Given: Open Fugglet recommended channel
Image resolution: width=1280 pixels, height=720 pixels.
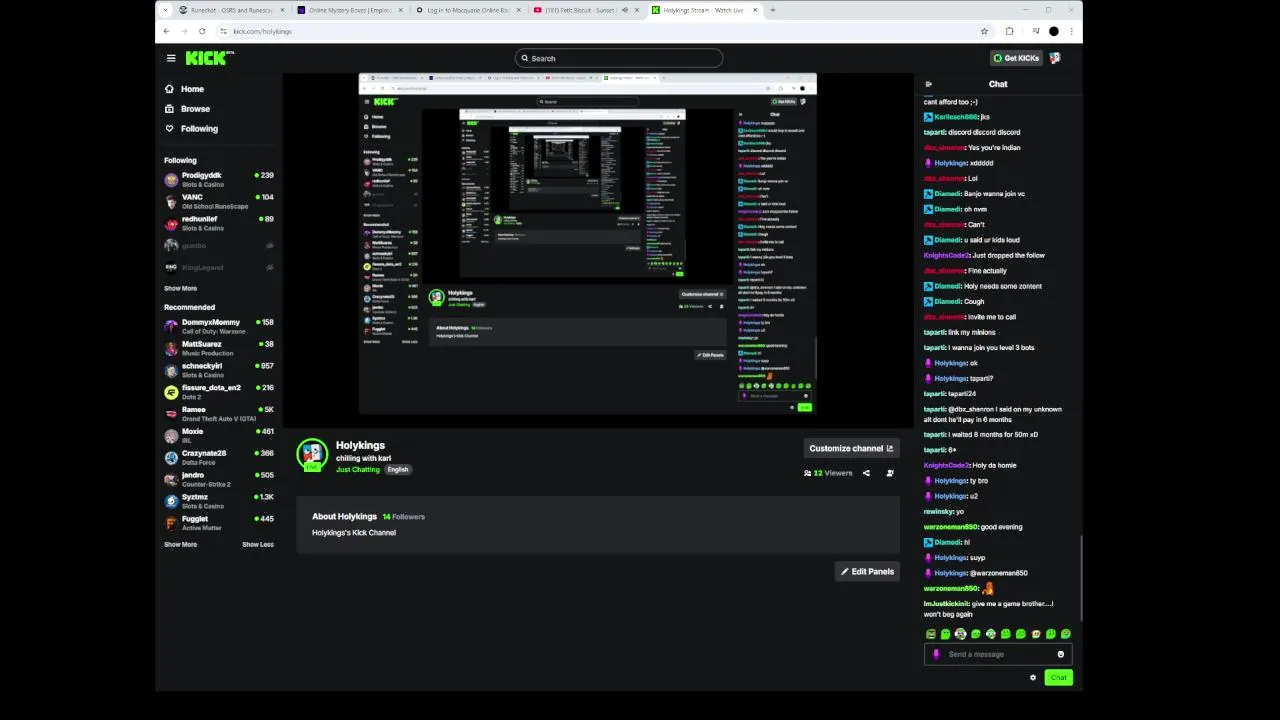Looking at the screenshot, I should tap(219, 523).
